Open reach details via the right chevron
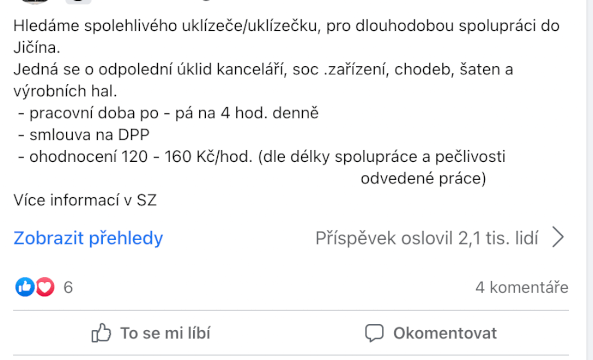Screen dimensions: 593x360 (558, 237)
